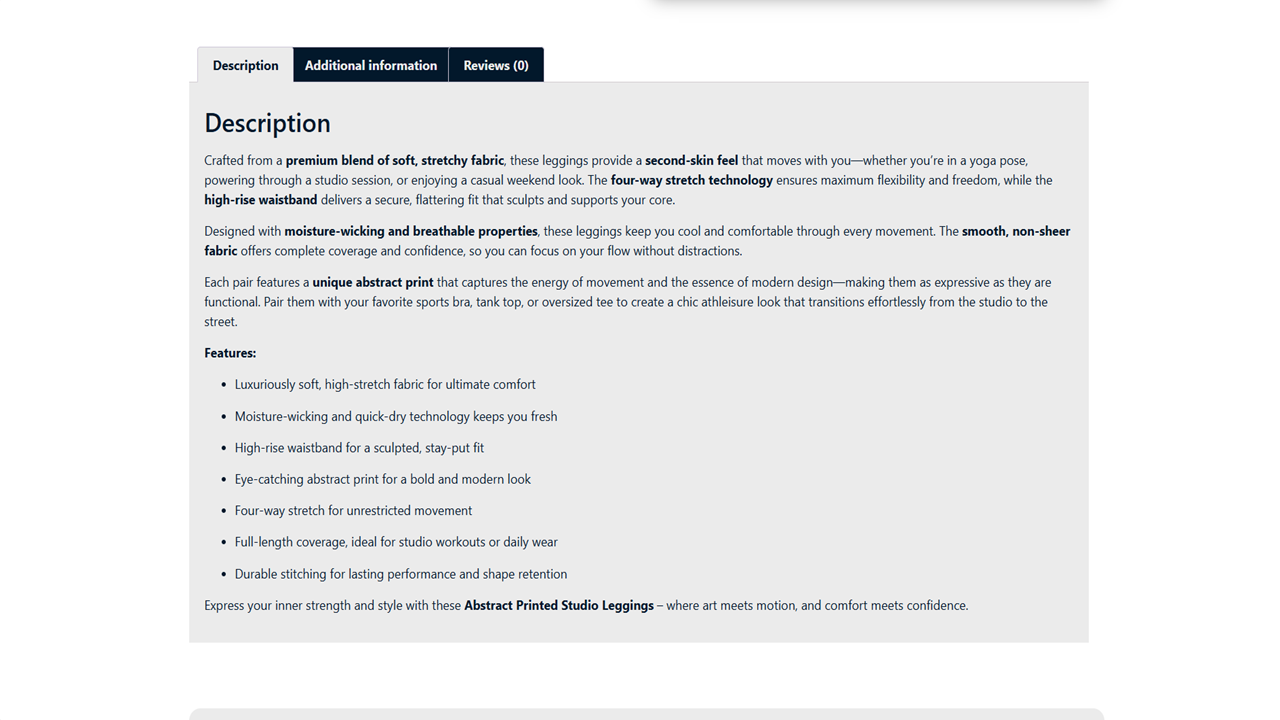Open the Additional information tab
The height and width of the screenshot is (720, 1280).
pos(371,65)
